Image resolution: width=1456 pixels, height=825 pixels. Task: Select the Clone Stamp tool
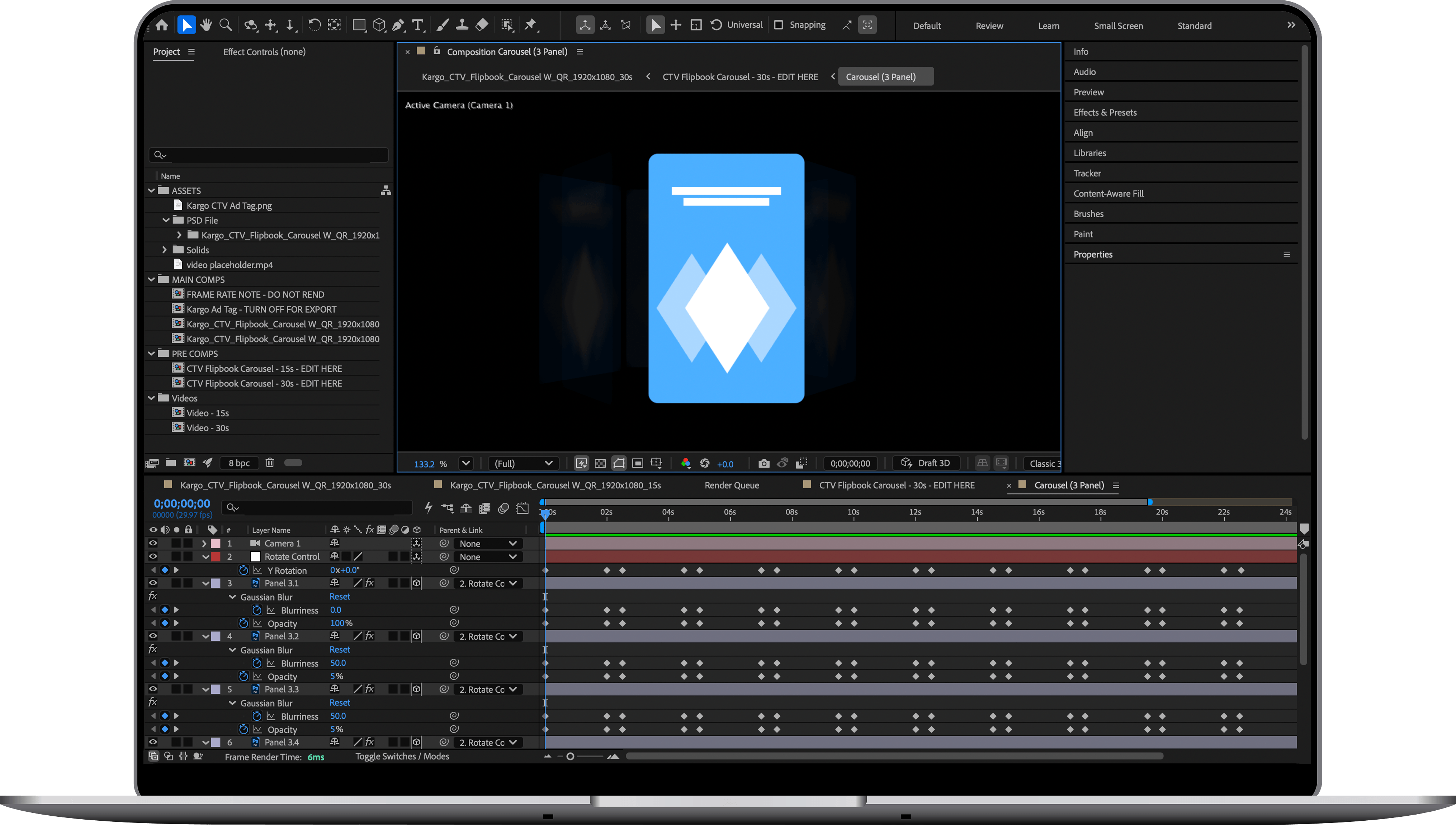[462, 25]
